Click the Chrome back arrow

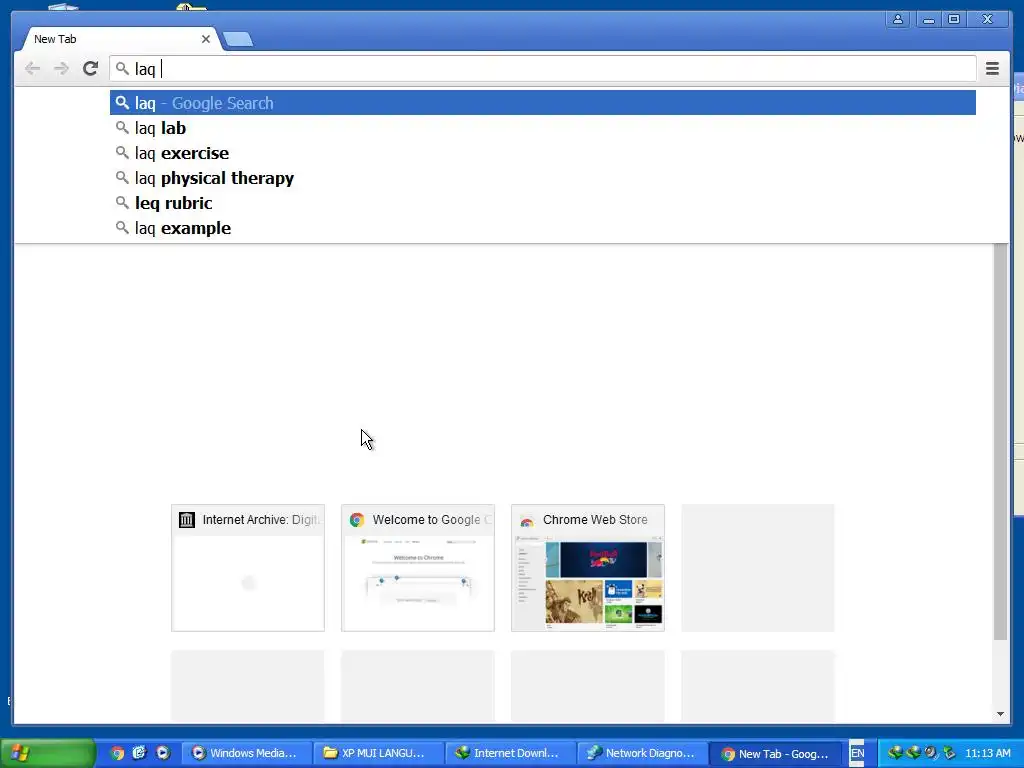click(x=32, y=69)
